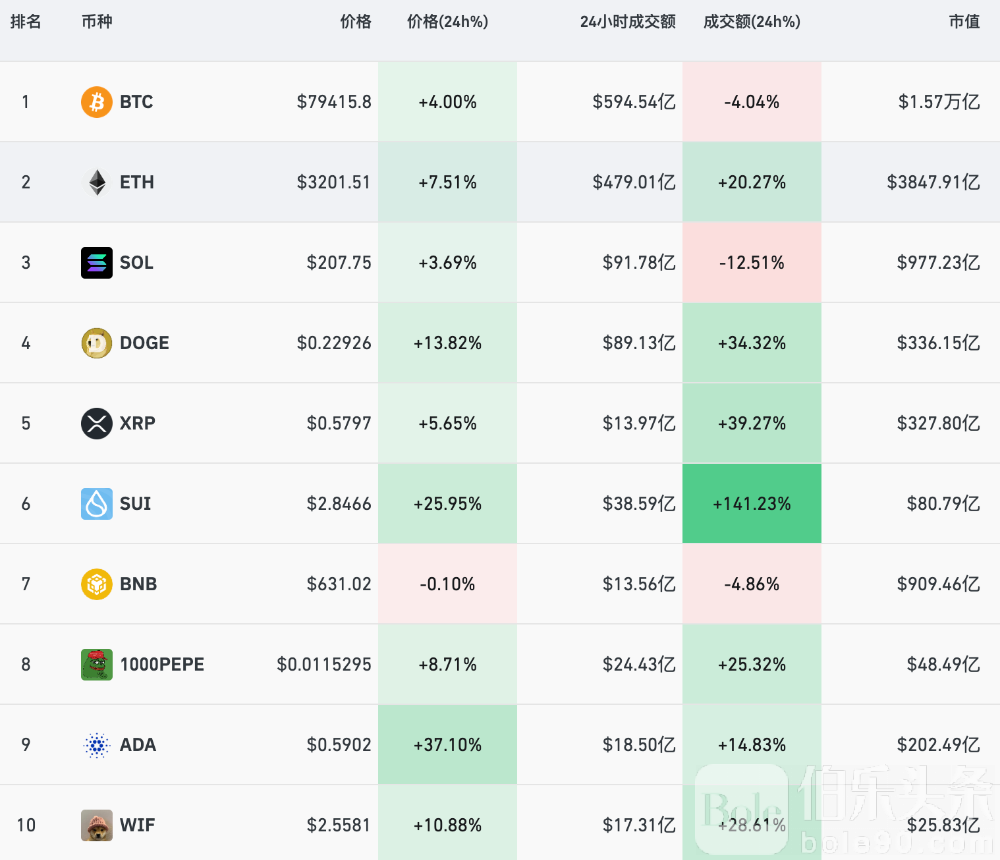1000x860 pixels.
Task: Sort by 成交额(24h%) column header
Action: (752, 22)
